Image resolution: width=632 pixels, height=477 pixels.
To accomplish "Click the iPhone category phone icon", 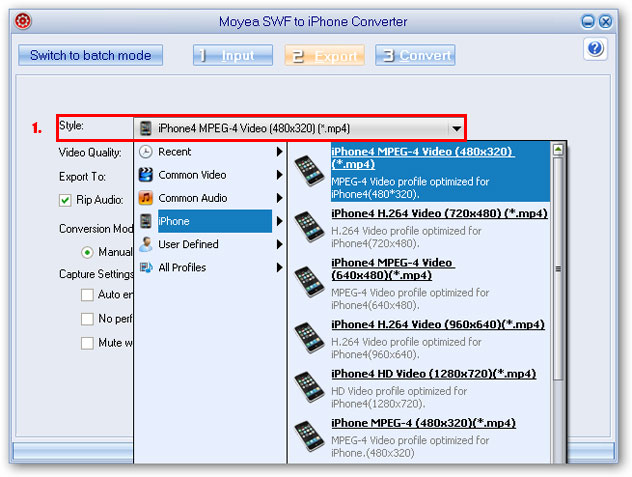I will [146, 221].
